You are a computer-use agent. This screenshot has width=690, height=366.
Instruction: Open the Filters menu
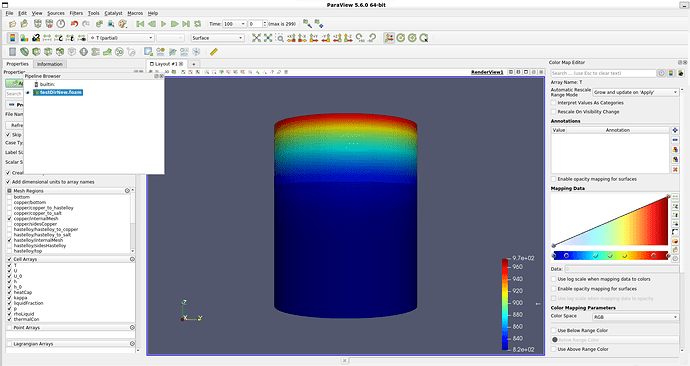coord(76,13)
